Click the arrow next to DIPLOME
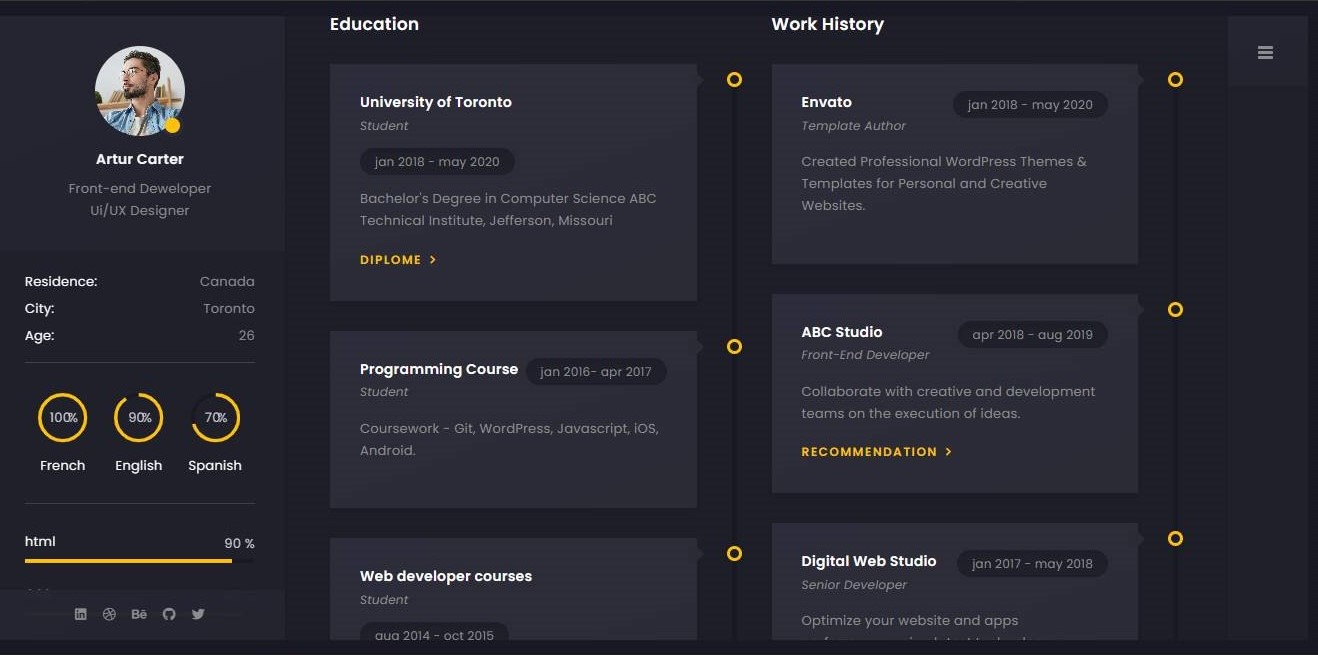This screenshot has height=655, width=1318. pyautogui.click(x=433, y=260)
